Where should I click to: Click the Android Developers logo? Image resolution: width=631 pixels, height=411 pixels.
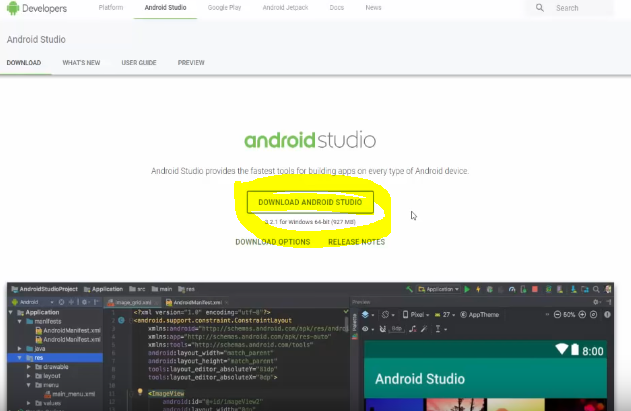pos(37,8)
